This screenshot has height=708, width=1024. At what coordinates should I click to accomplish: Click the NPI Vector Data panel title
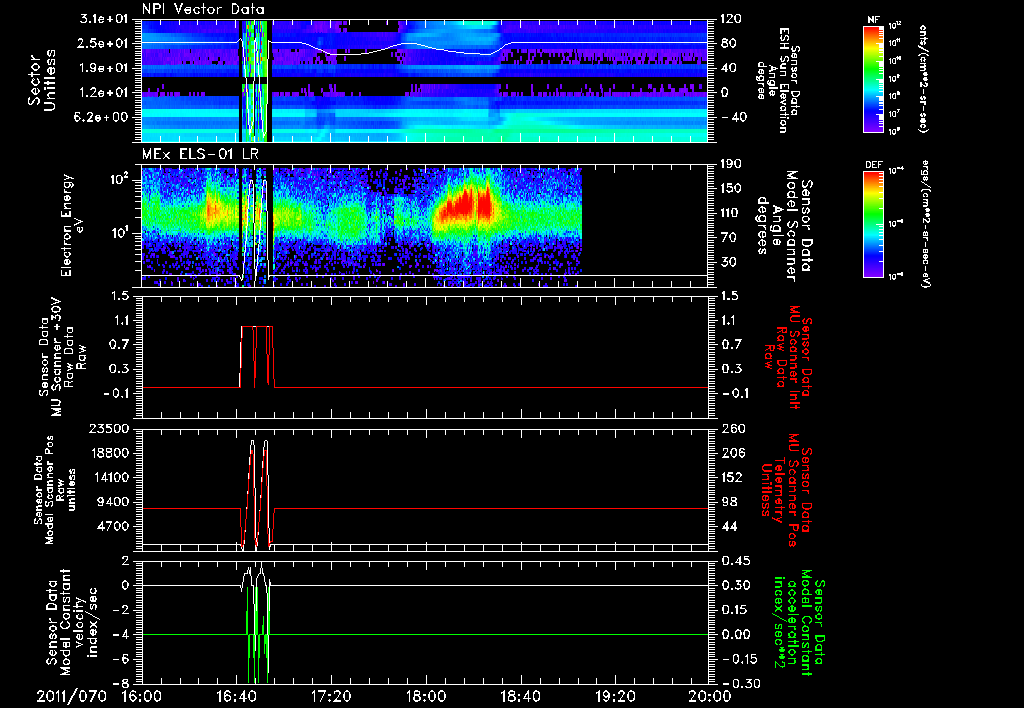(x=203, y=9)
